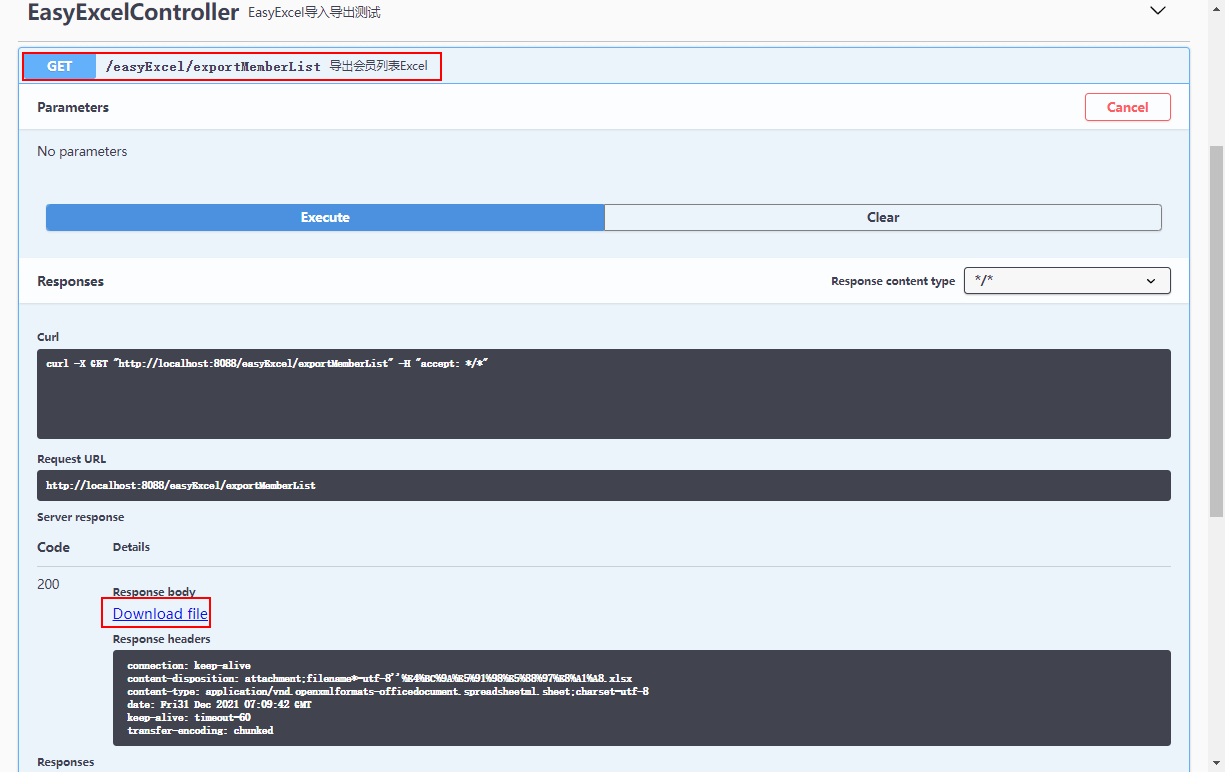This screenshot has width=1225, height=772.
Task: Click the 导出会员列表Excel description text
Action: coord(378,66)
